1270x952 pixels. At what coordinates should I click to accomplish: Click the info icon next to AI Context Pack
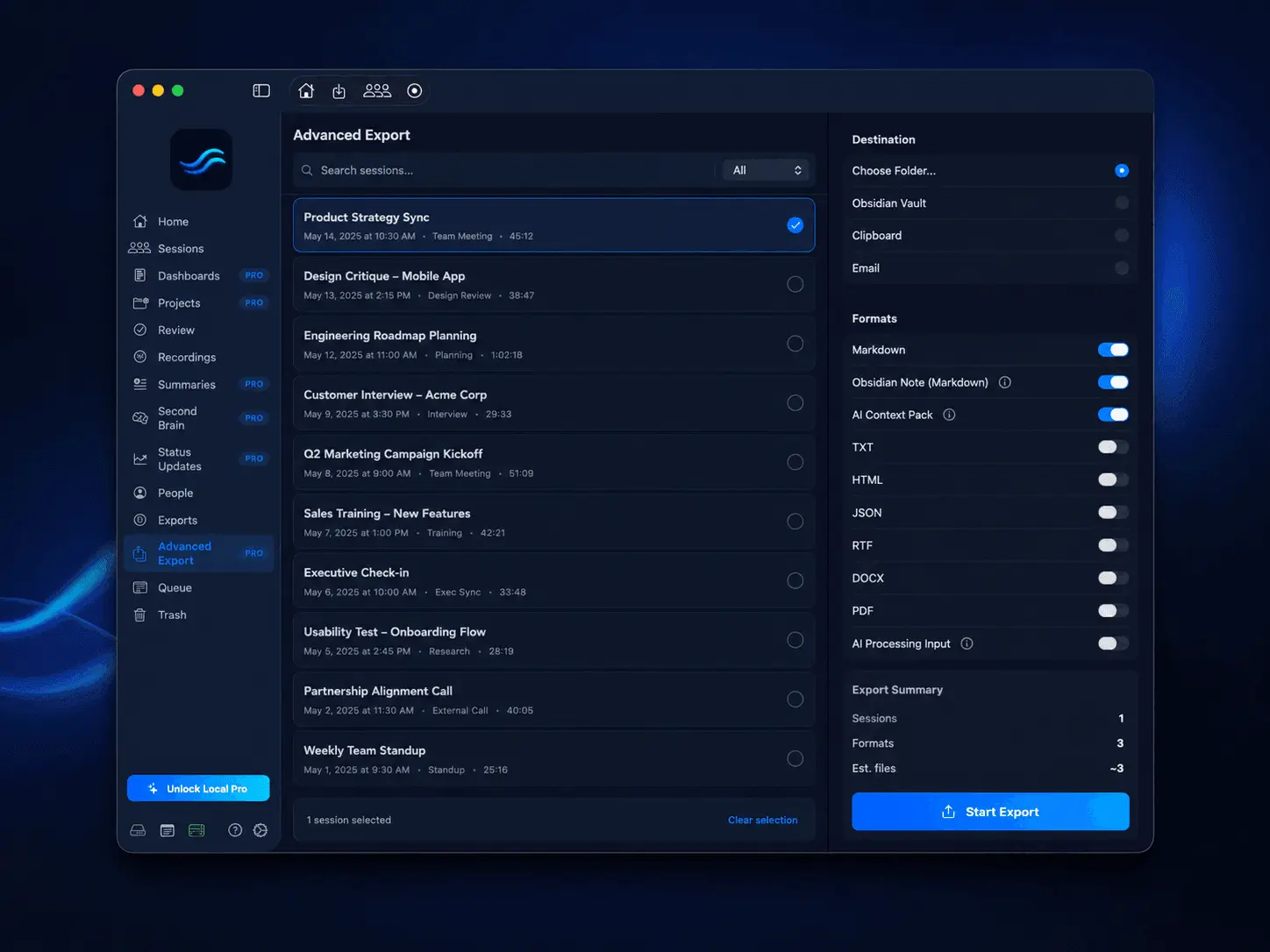point(949,415)
